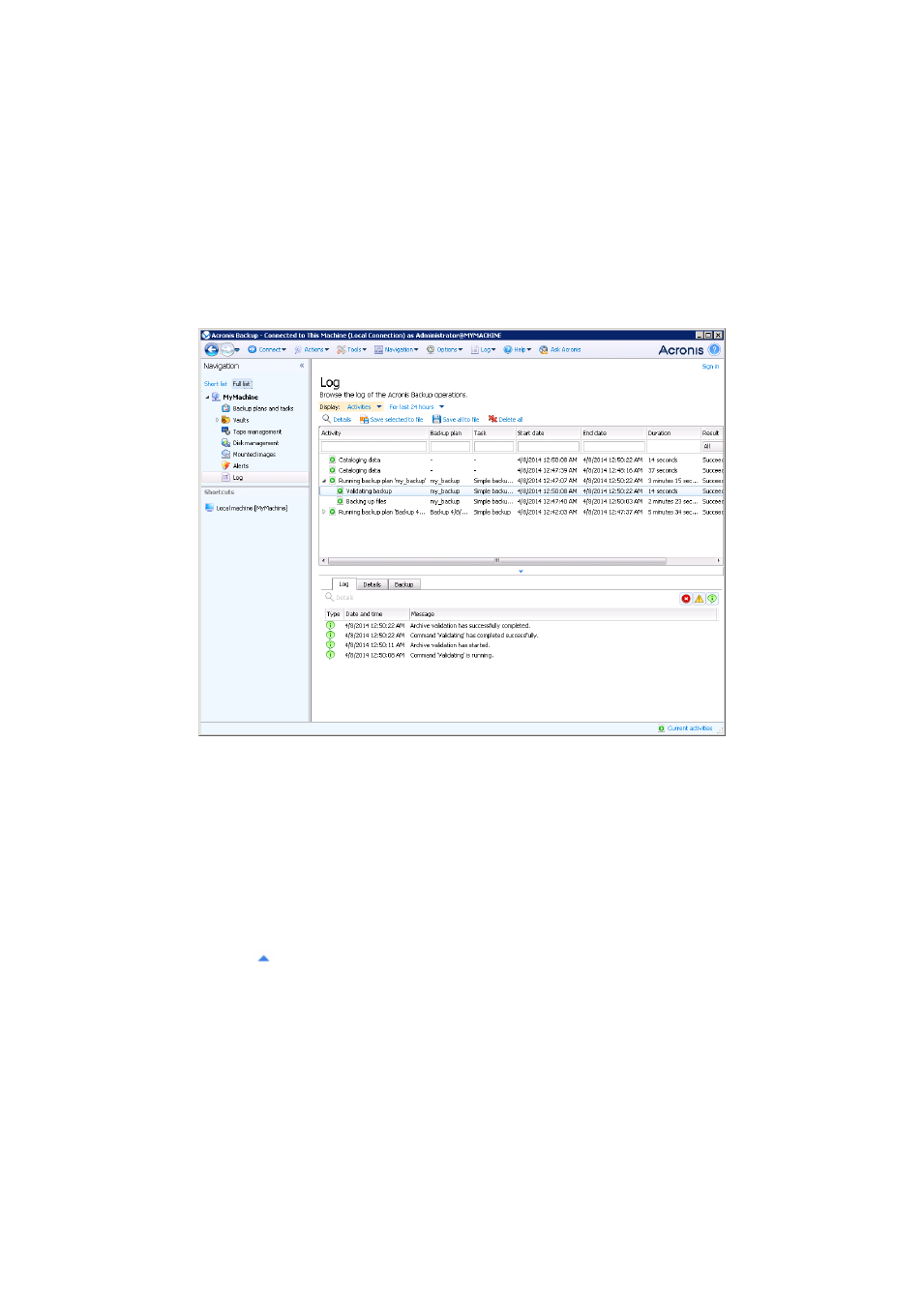Open the For last 24 hours dropdown
This screenshot has height=1306, width=924.
tap(416, 407)
